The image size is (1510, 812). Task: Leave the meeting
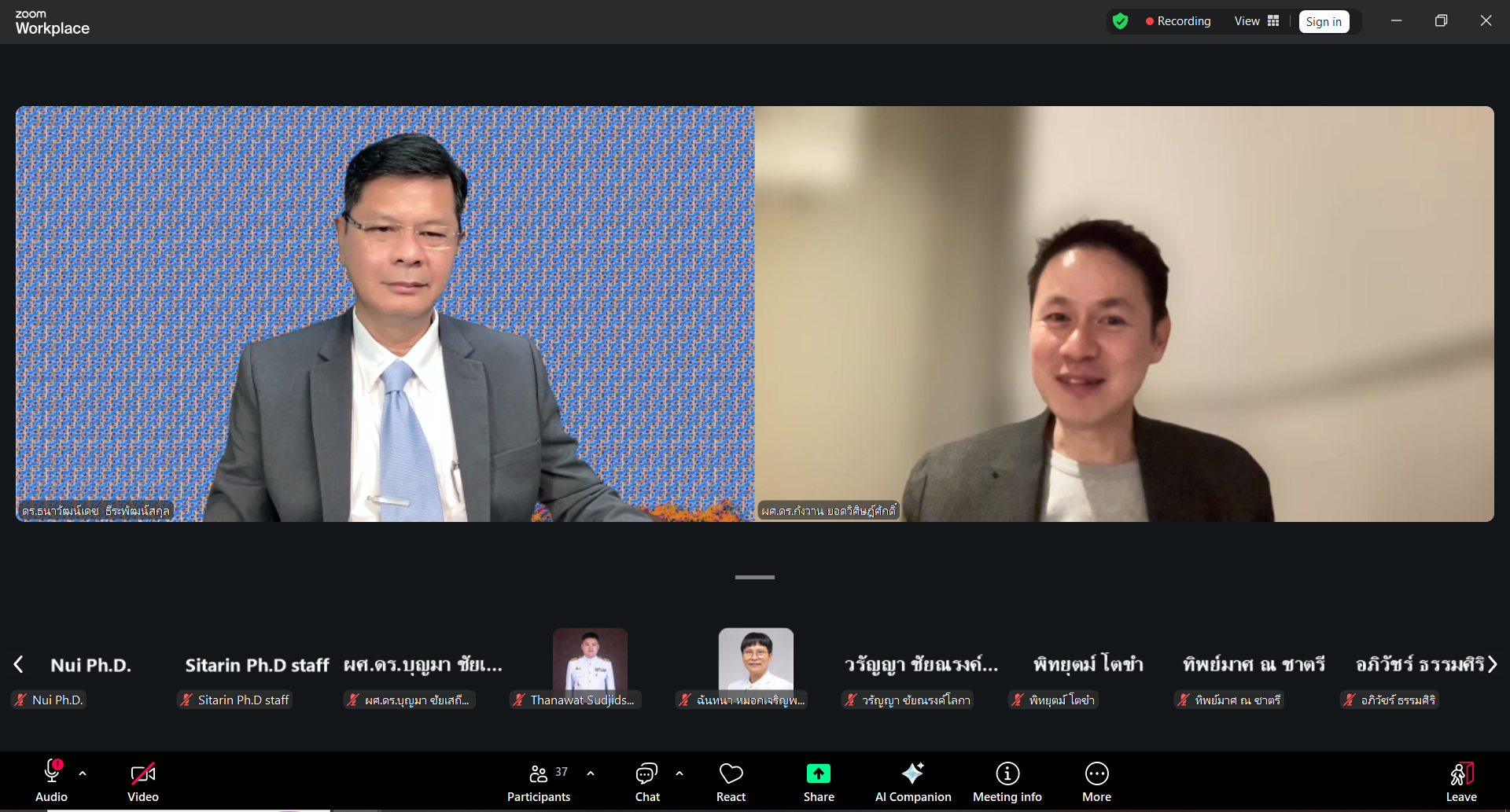1460,782
